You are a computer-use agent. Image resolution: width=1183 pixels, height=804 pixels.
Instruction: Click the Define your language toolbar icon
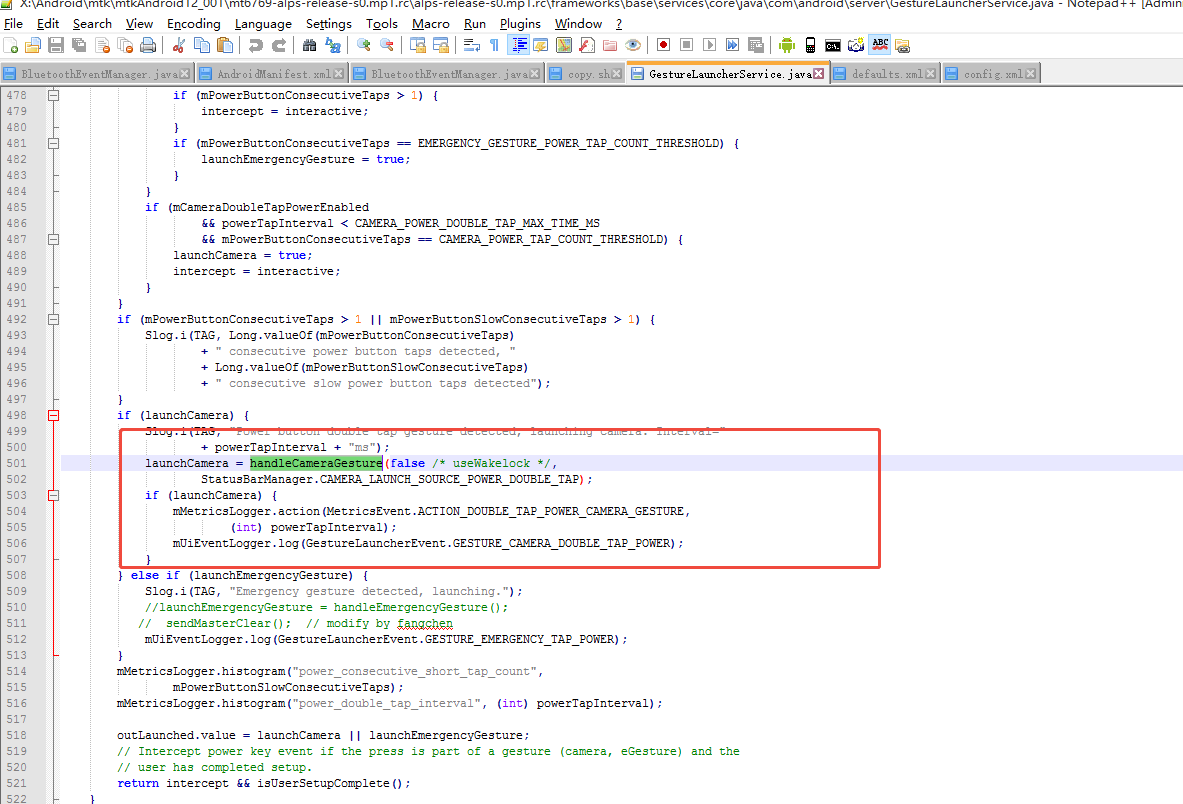[540, 46]
